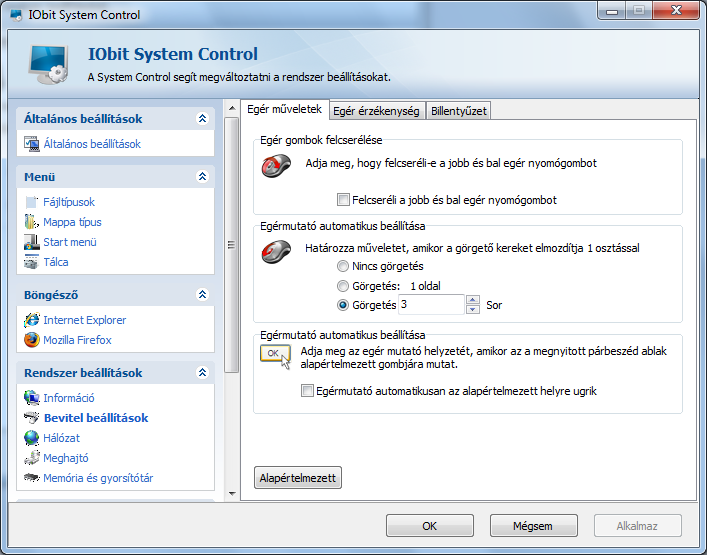The image size is (707, 555).
Task: Open the Internet Explorer settings link
Action: pyautogui.click(x=84, y=320)
